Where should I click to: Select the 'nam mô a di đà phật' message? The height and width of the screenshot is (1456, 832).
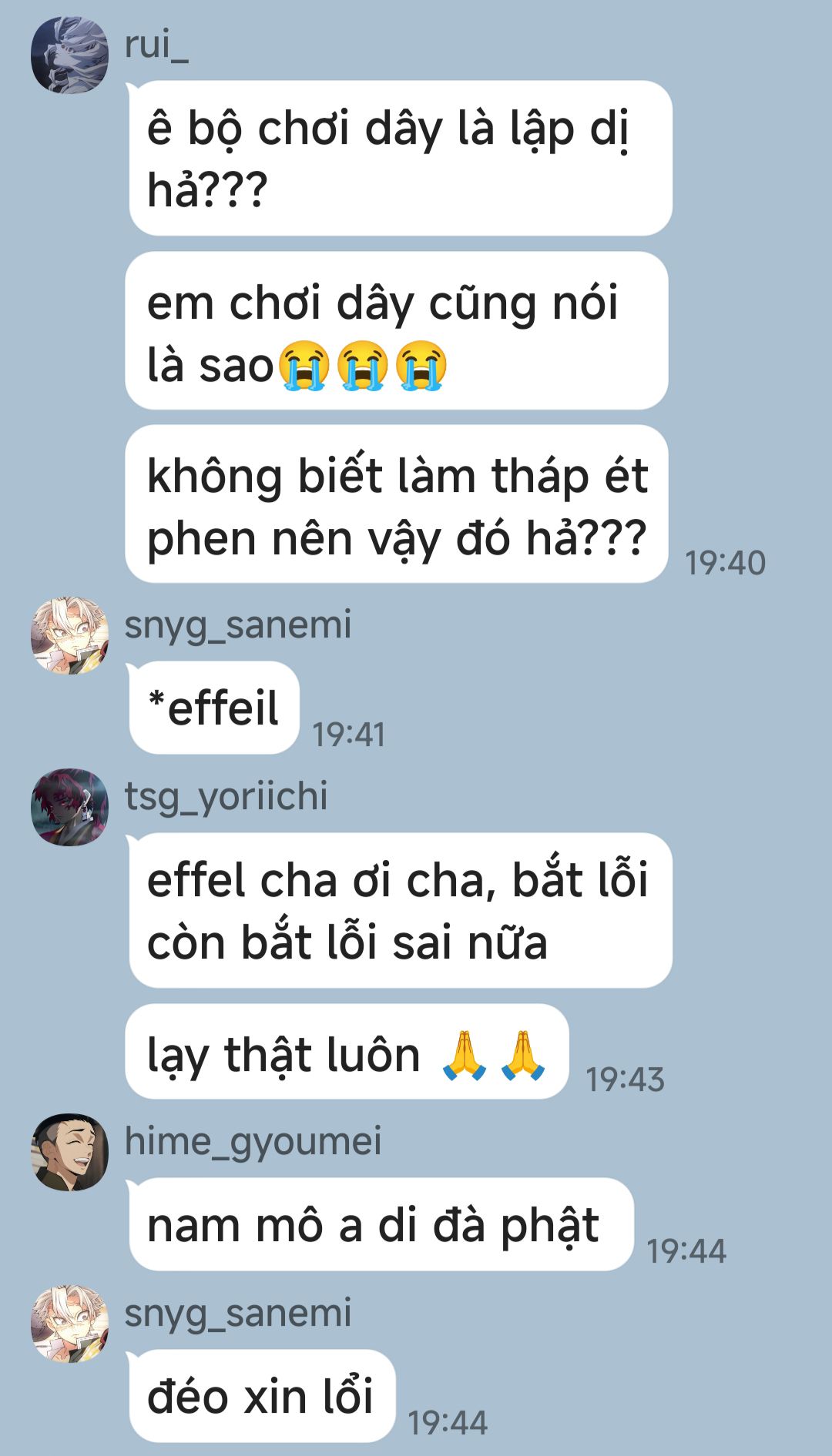(x=381, y=1224)
